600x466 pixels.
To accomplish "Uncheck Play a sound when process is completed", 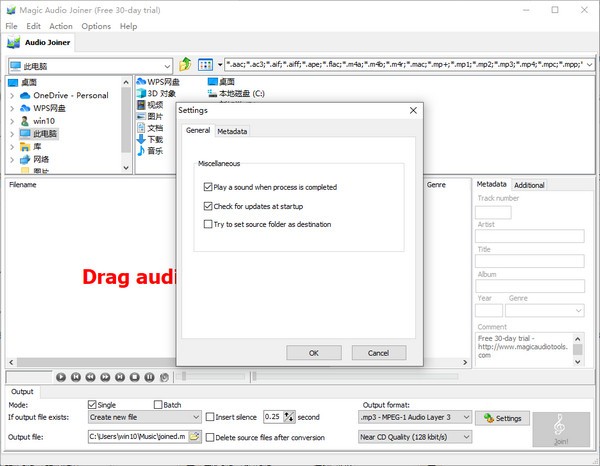I will pos(208,187).
